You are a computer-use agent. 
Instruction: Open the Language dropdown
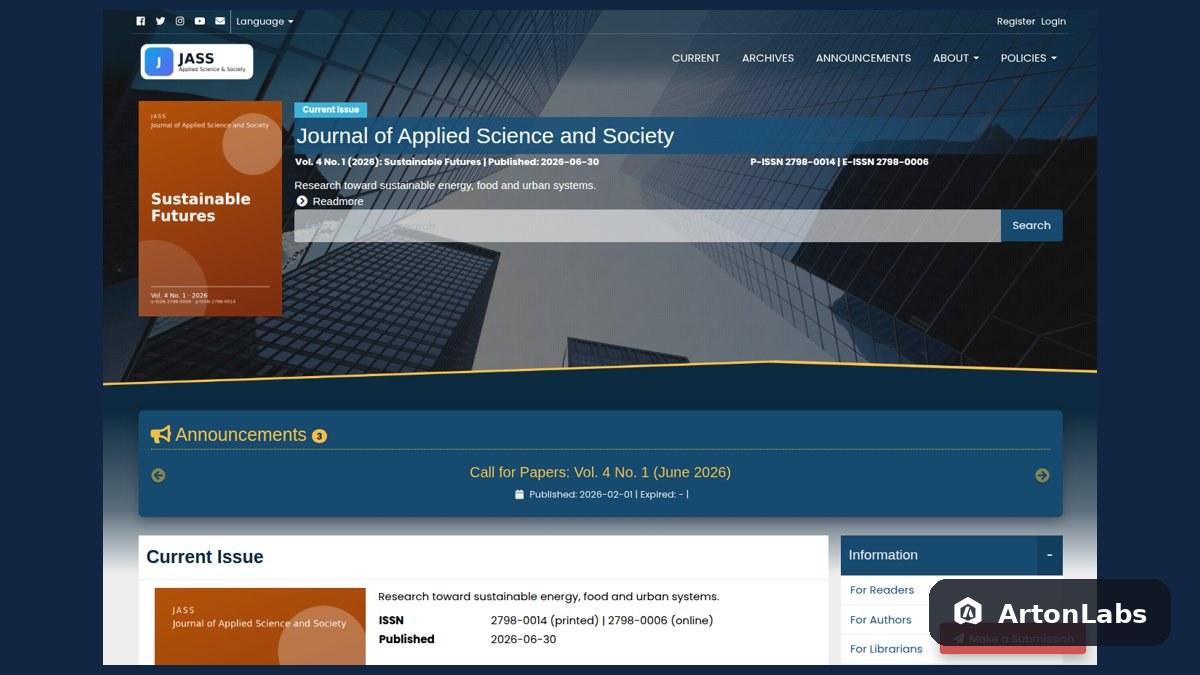pyautogui.click(x=265, y=21)
